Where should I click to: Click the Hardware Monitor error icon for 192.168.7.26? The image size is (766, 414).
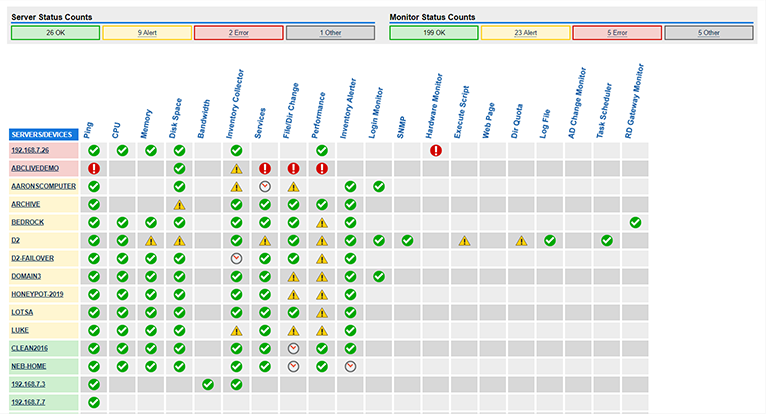click(x=436, y=151)
